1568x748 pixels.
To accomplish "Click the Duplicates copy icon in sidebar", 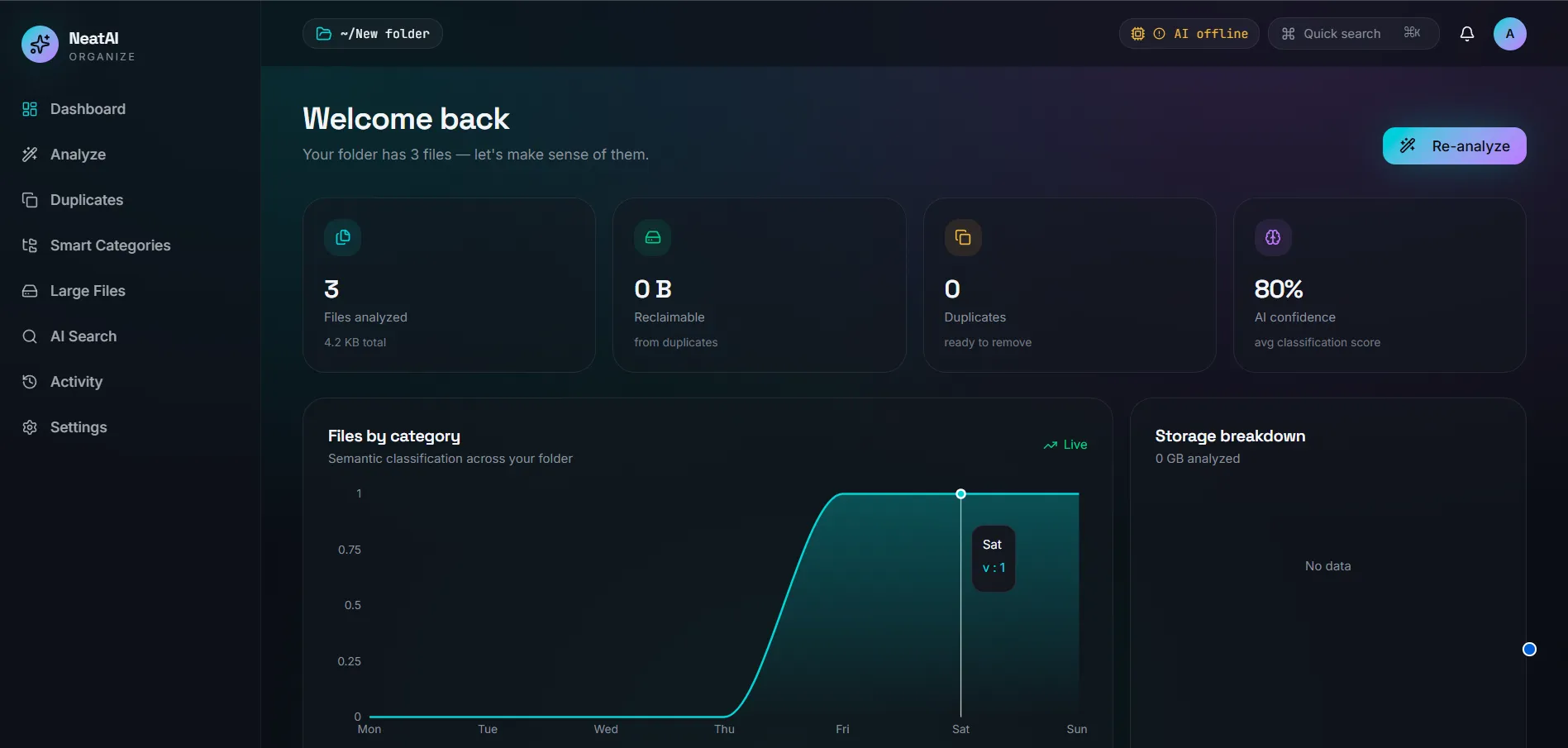I will click(30, 200).
